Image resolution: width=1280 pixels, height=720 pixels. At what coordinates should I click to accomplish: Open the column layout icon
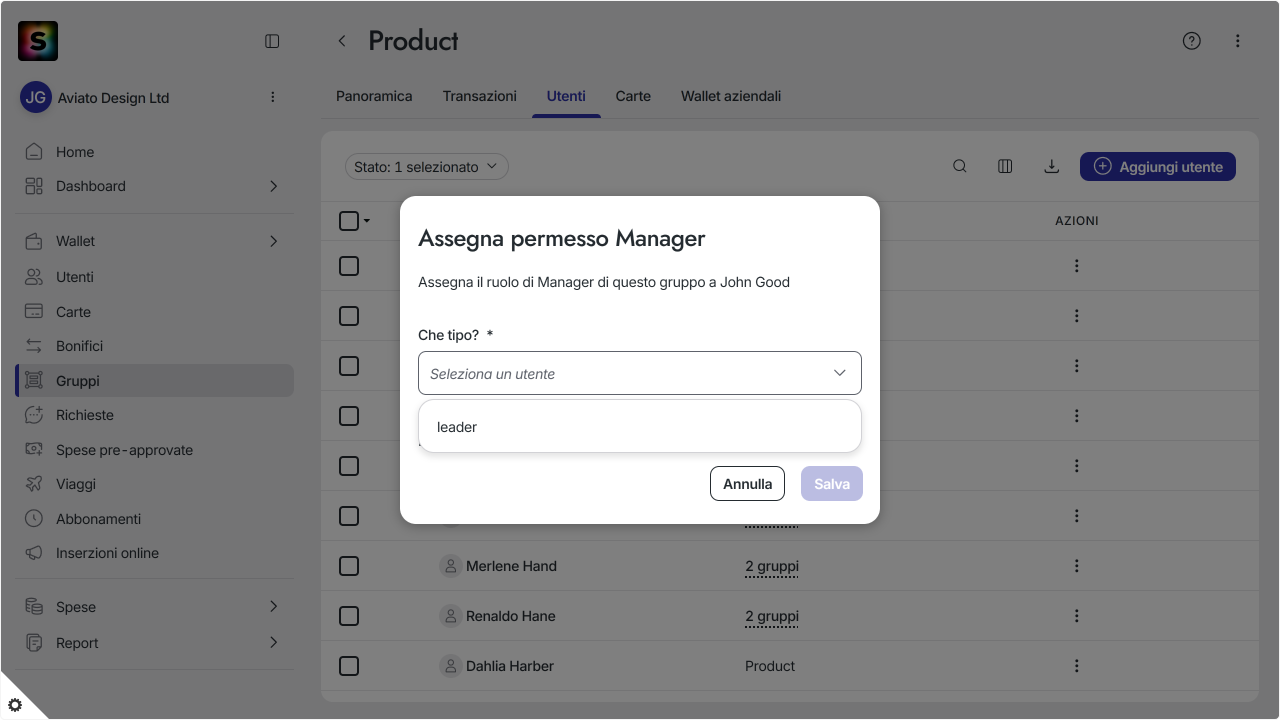[x=1005, y=167]
